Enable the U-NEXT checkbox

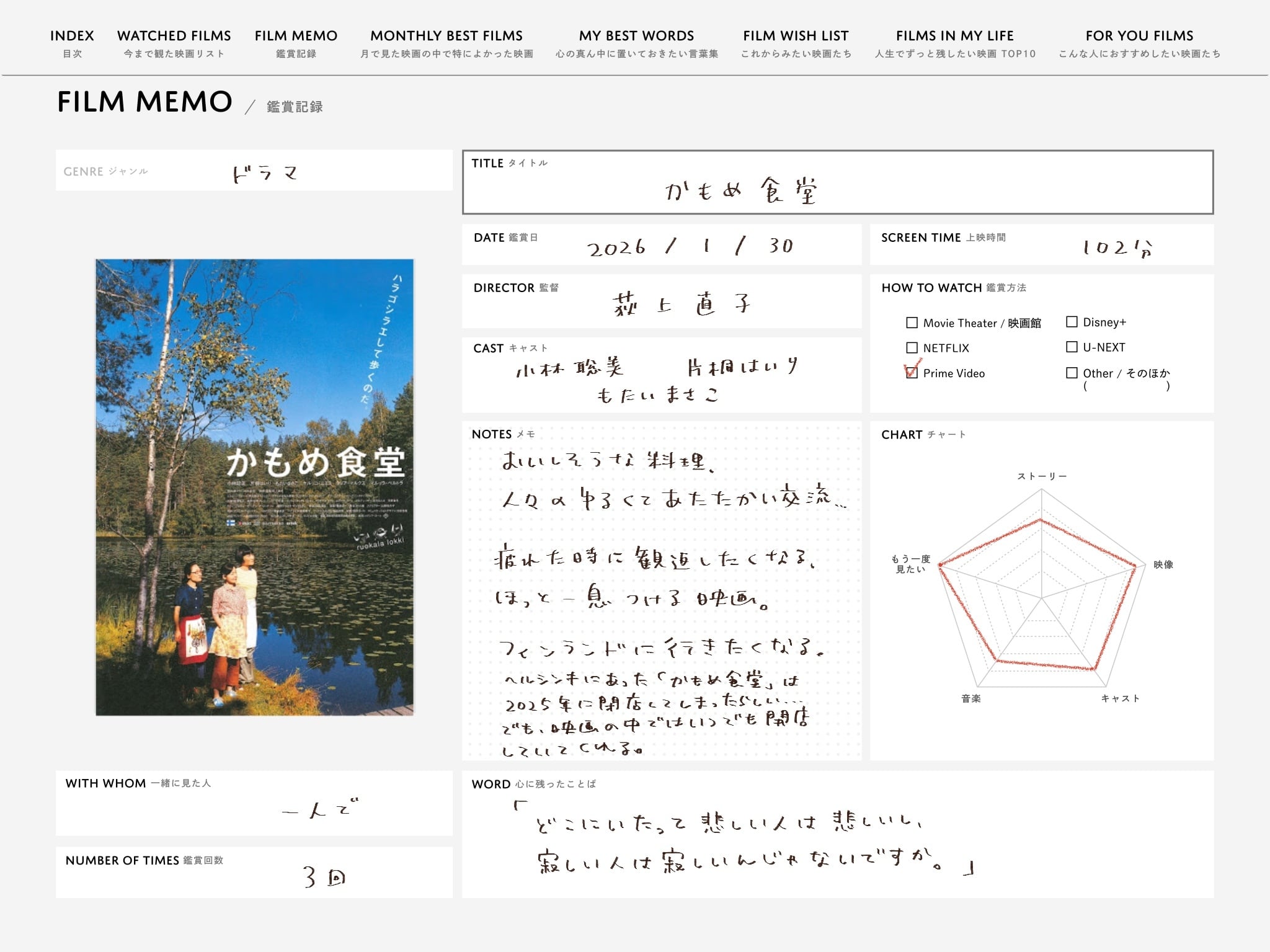coord(1072,347)
